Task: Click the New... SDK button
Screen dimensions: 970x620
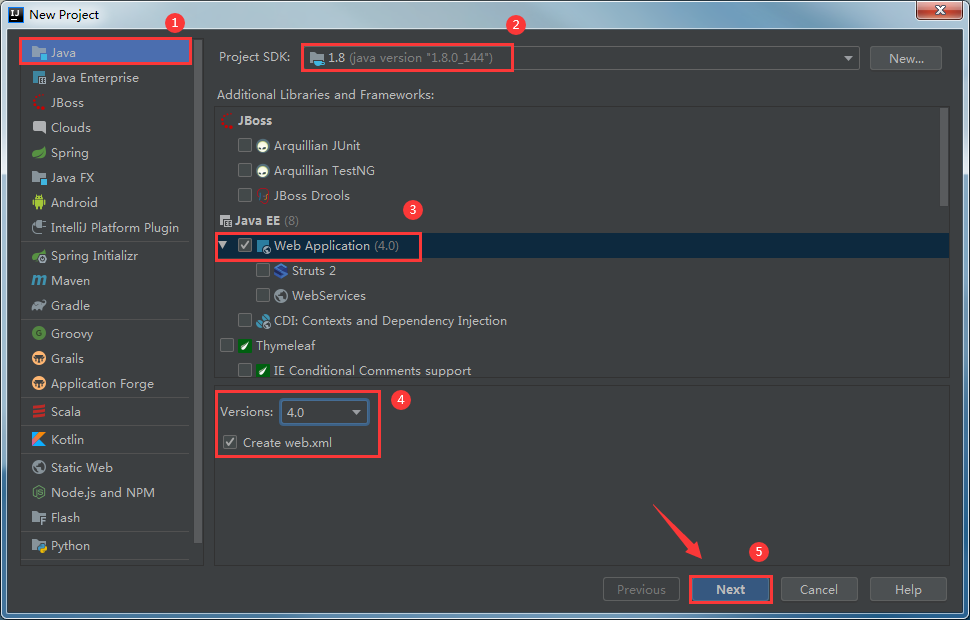Action: 906,58
